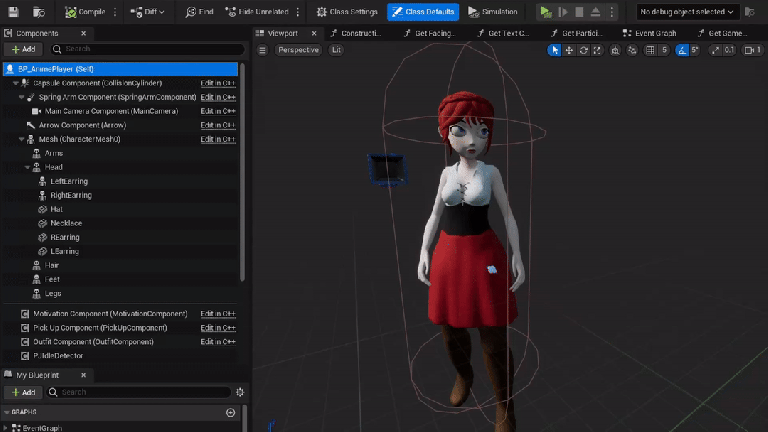Toggle Hide Unrelated nodes

click(257, 12)
